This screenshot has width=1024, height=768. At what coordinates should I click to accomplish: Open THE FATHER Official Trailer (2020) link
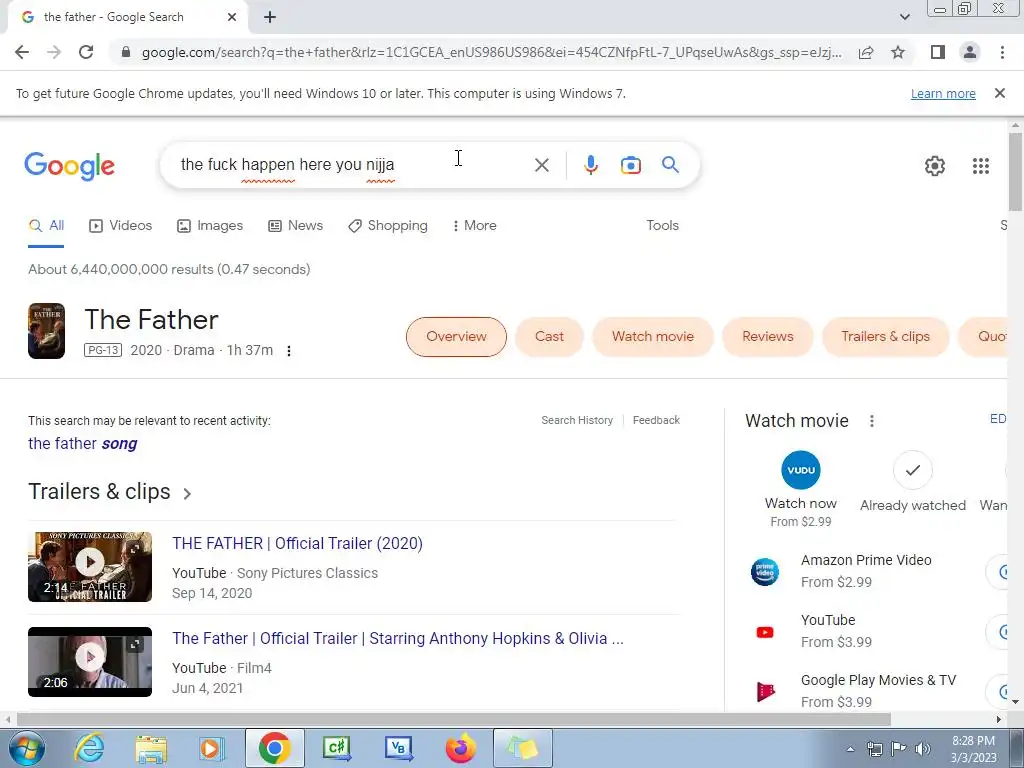click(297, 543)
